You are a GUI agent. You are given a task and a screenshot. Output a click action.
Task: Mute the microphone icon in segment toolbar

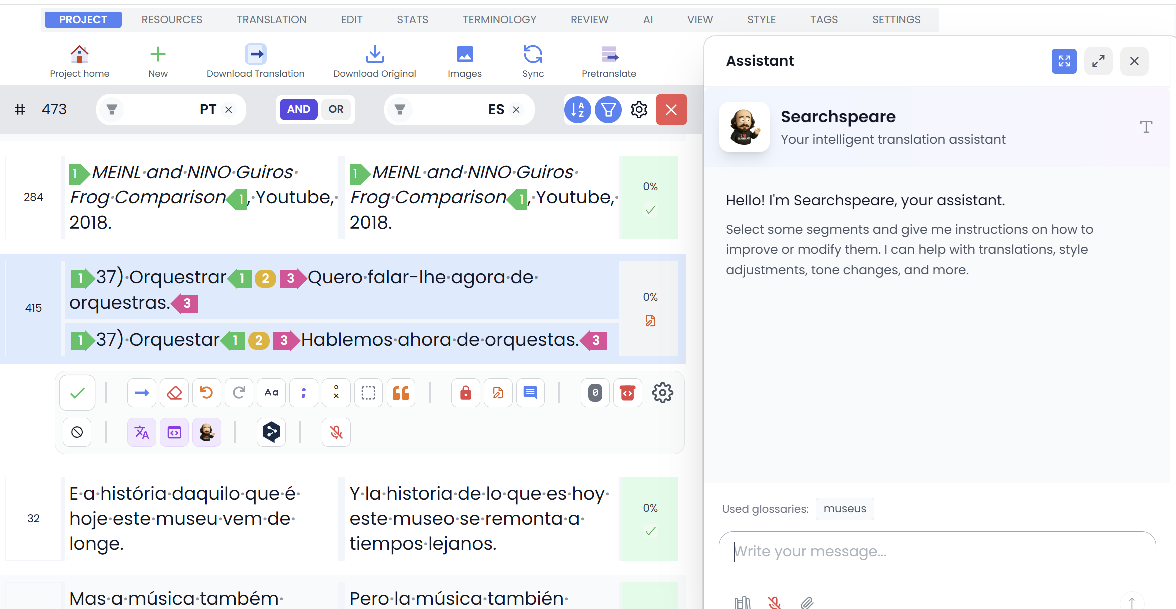[x=335, y=432]
